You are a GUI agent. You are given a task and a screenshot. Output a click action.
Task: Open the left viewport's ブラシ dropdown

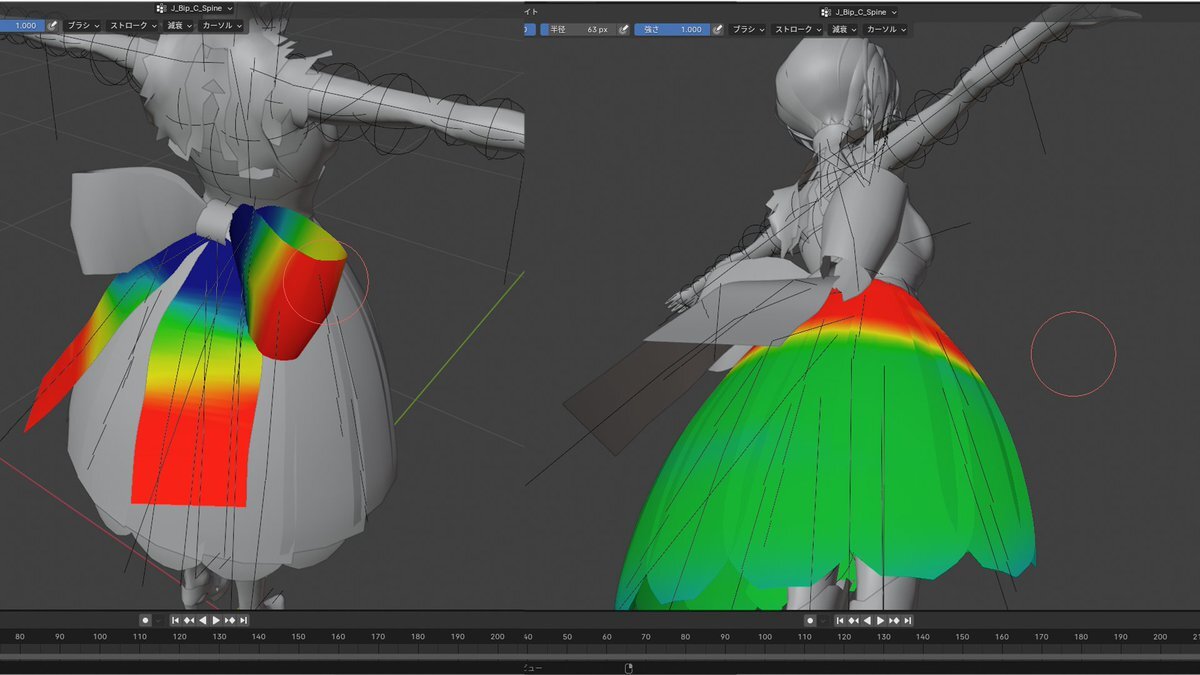point(83,25)
